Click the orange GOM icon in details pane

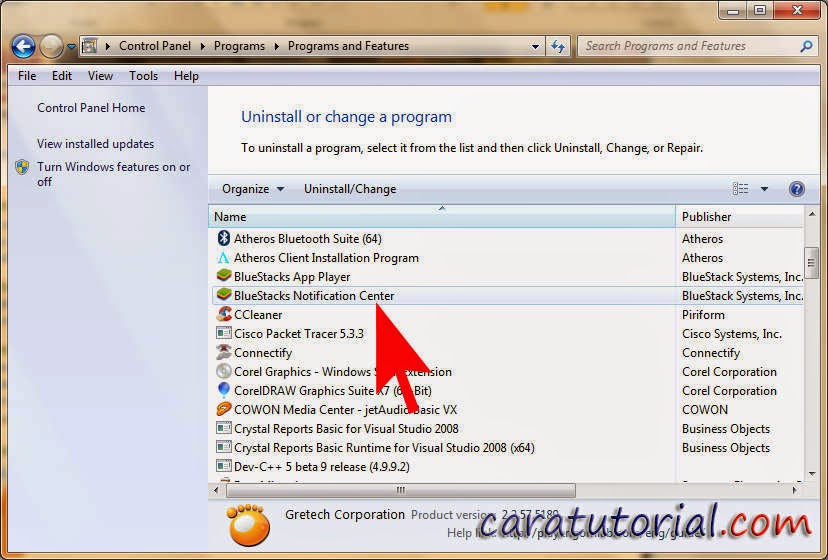pyautogui.click(x=248, y=524)
